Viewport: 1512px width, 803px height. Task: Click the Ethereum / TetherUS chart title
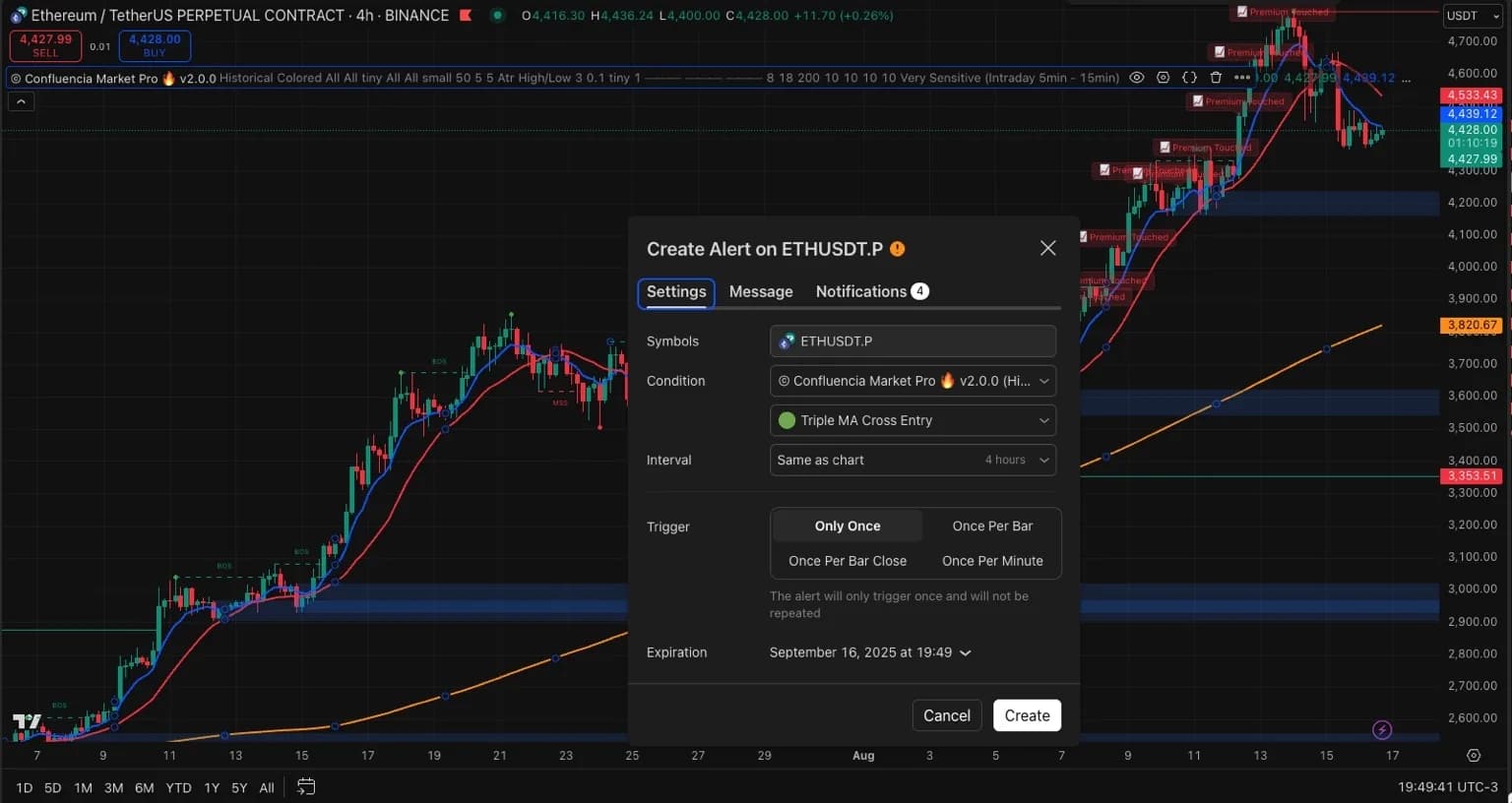240,16
